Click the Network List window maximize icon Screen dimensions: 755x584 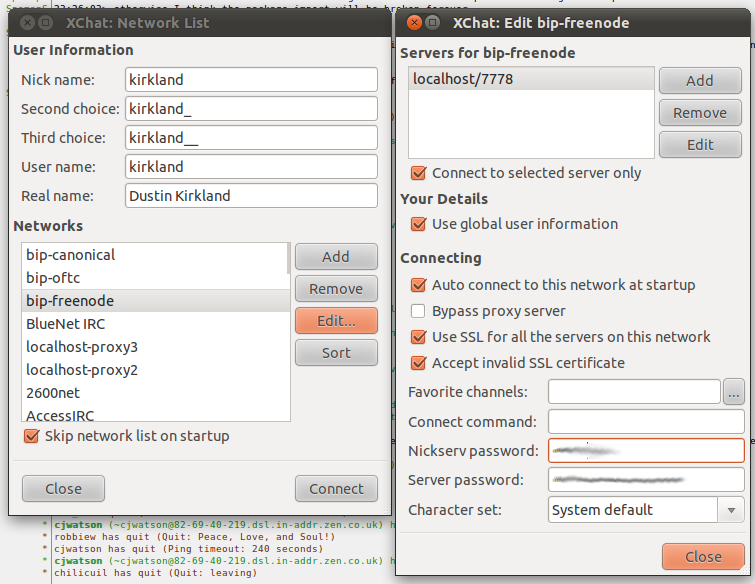[x=46, y=22]
